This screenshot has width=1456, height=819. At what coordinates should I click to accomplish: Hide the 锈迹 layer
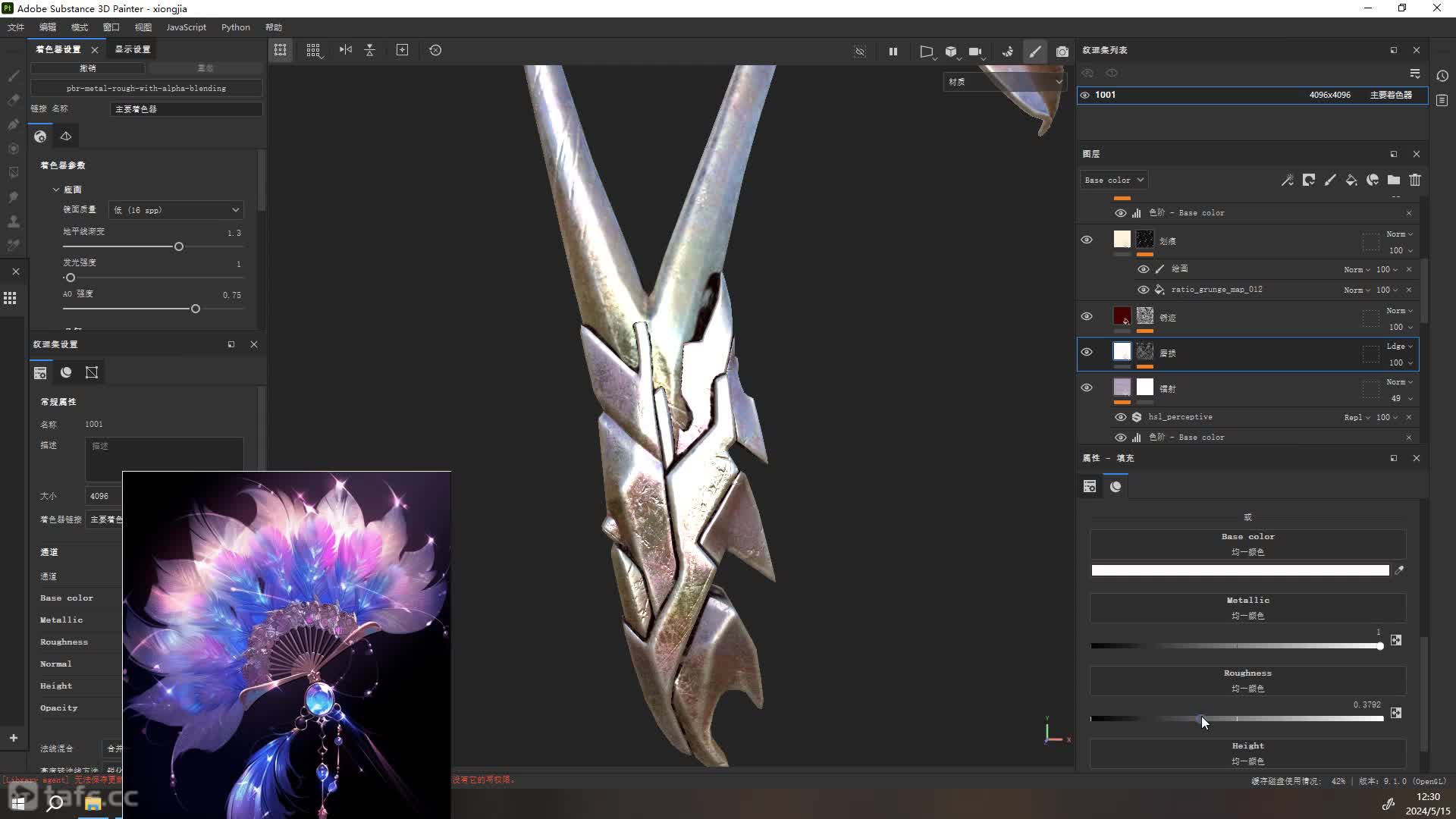click(x=1087, y=316)
